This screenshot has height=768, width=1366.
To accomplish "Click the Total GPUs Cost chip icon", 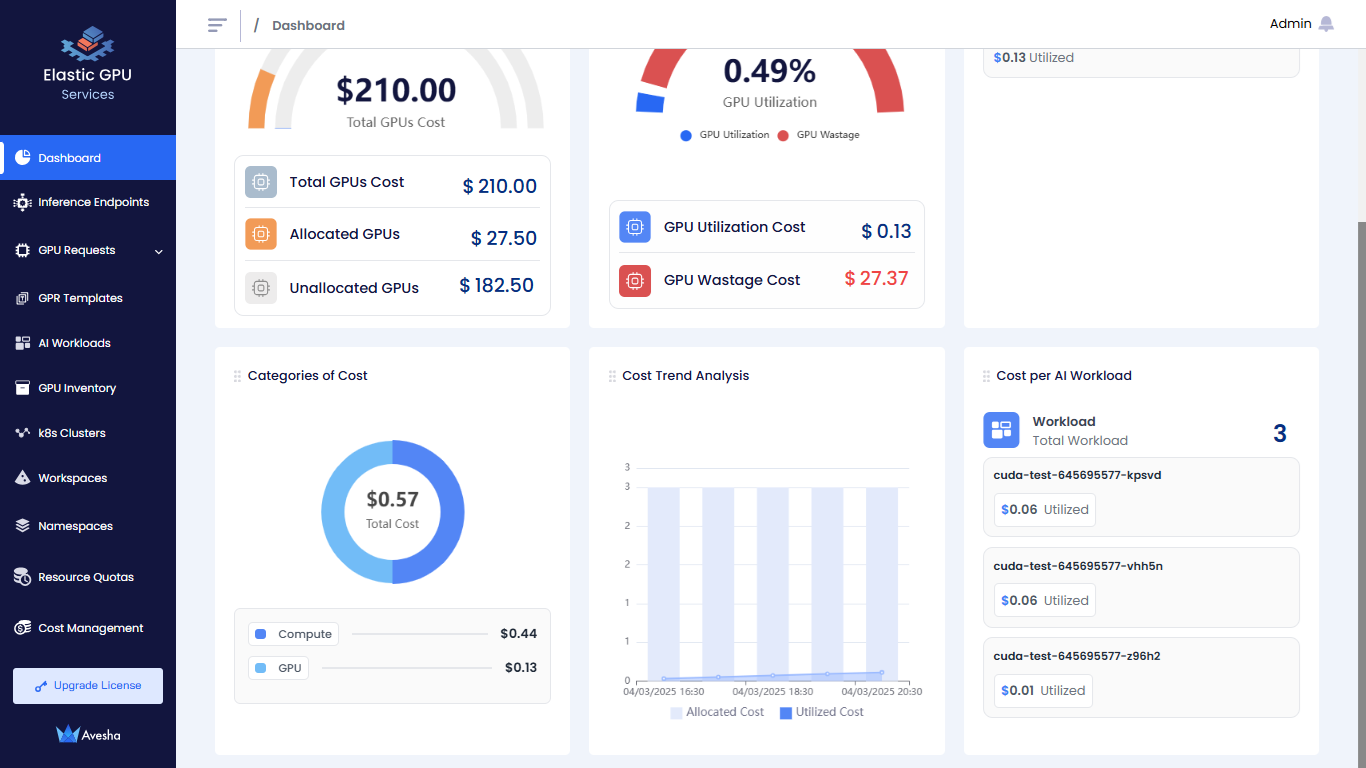I will [261, 182].
